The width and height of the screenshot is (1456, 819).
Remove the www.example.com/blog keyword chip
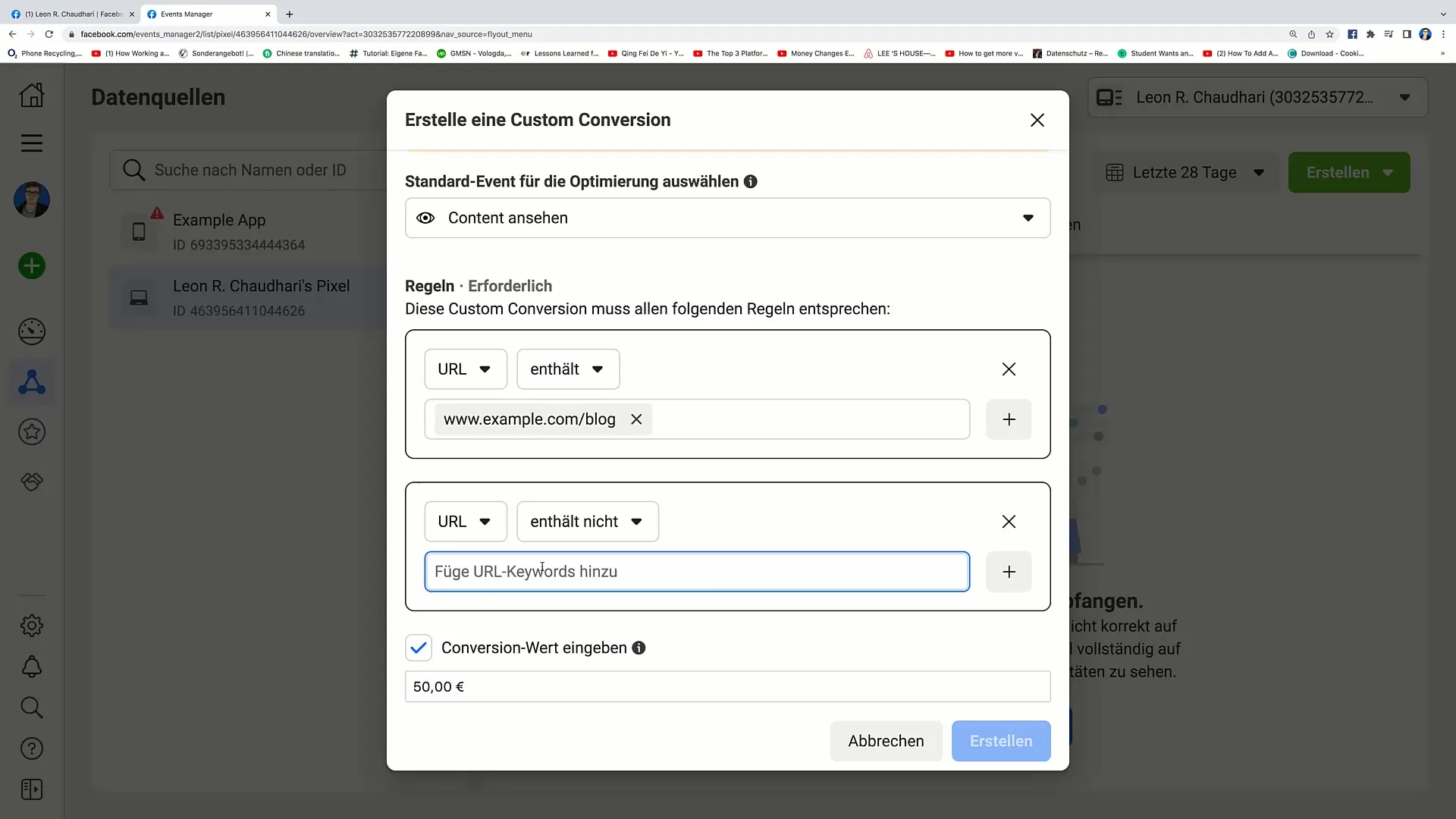click(x=637, y=419)
